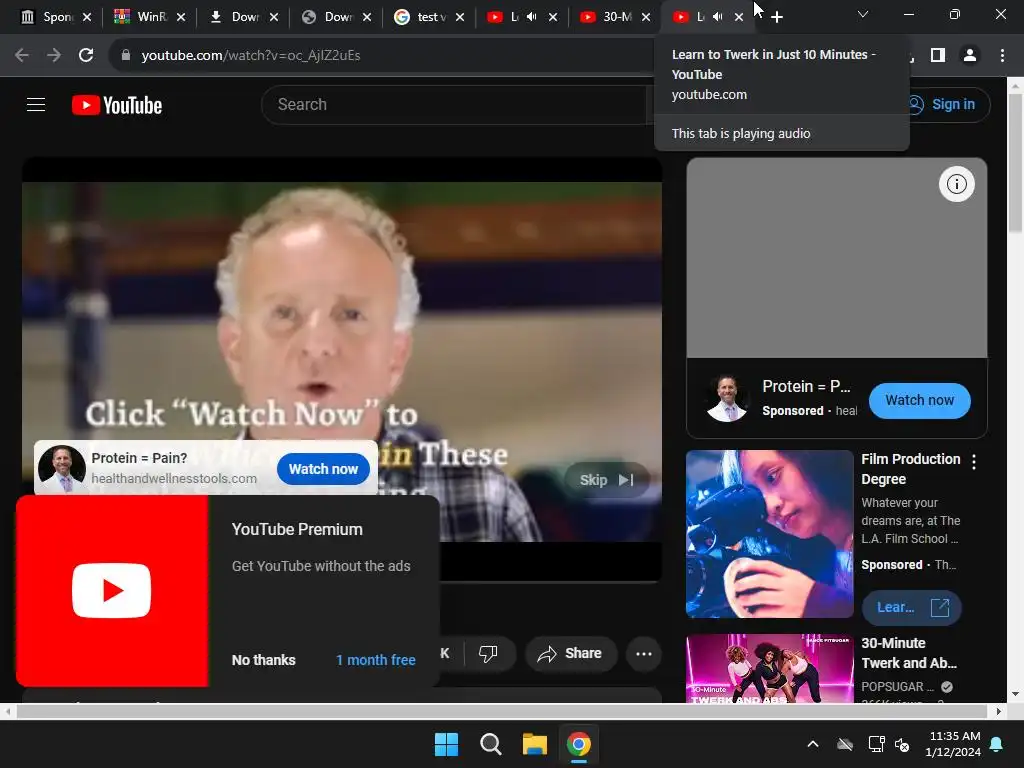Click the network display tray icon

click(x=876, y=744)
